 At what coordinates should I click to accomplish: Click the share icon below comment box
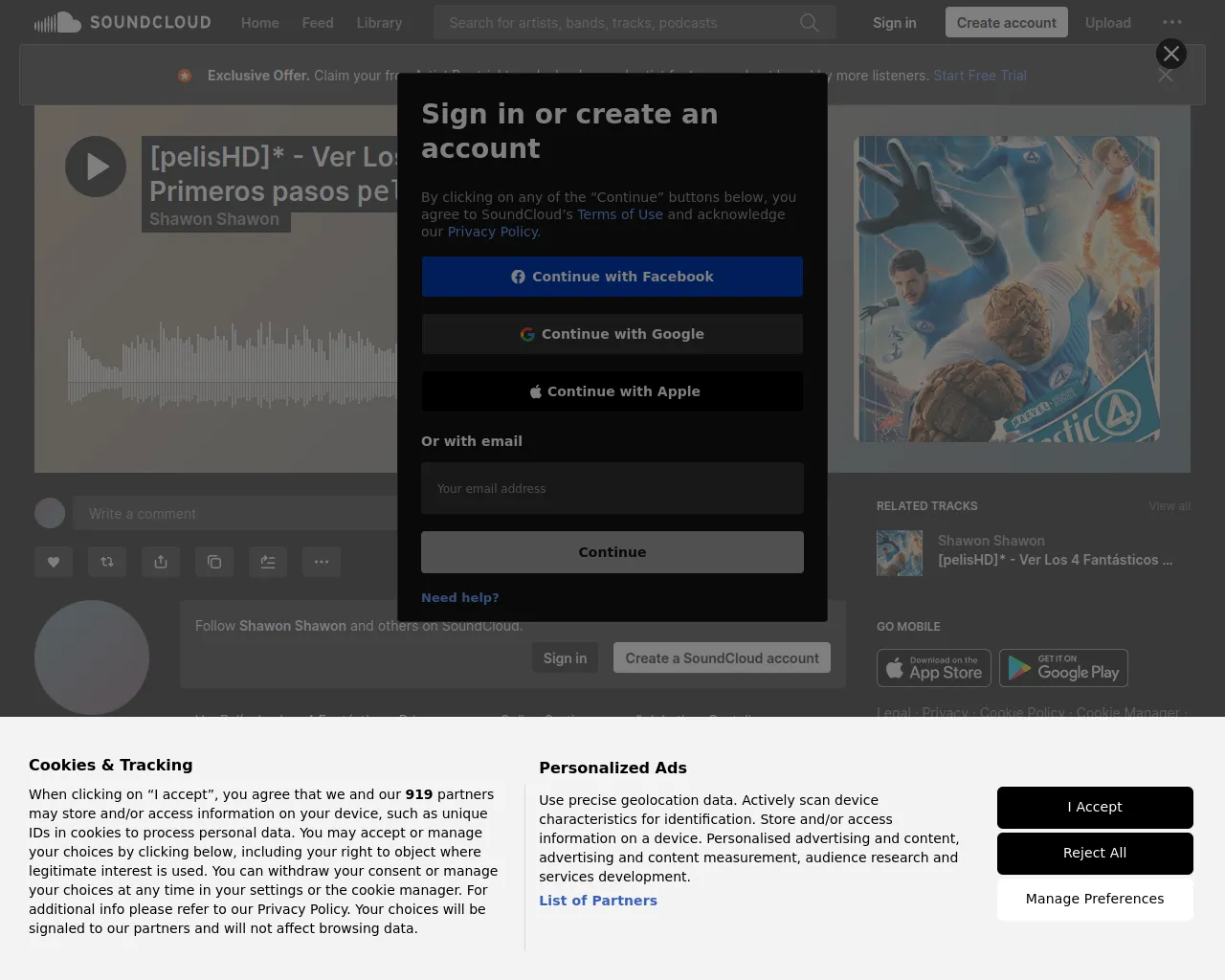click(x=161, y=562)
